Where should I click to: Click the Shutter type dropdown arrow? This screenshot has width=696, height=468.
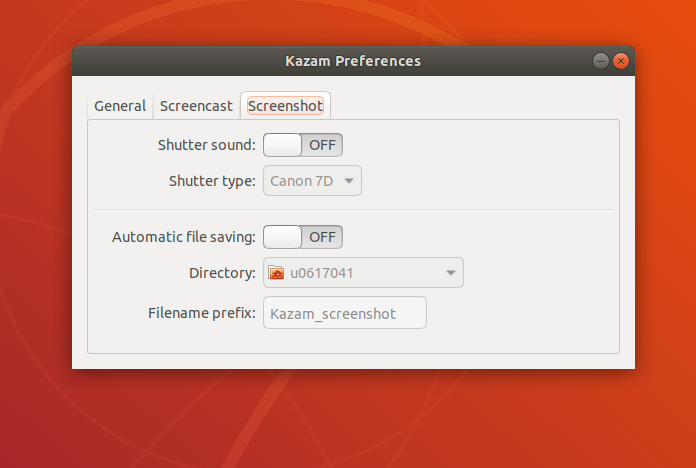(x=349, y=181)
